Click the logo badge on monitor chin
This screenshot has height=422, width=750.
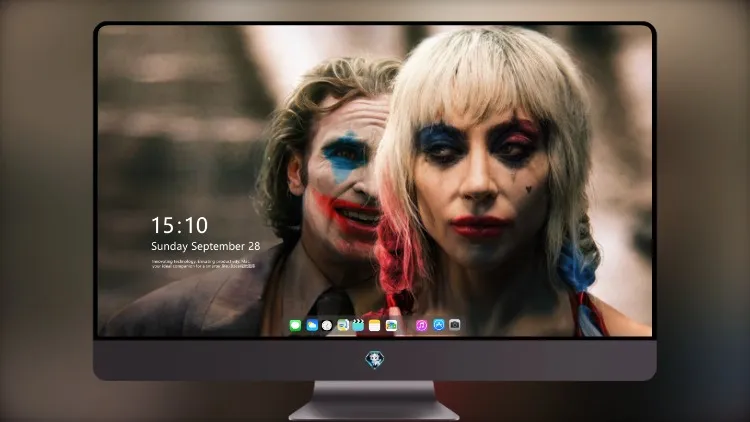pyautogui.click(x=375, y=359)
